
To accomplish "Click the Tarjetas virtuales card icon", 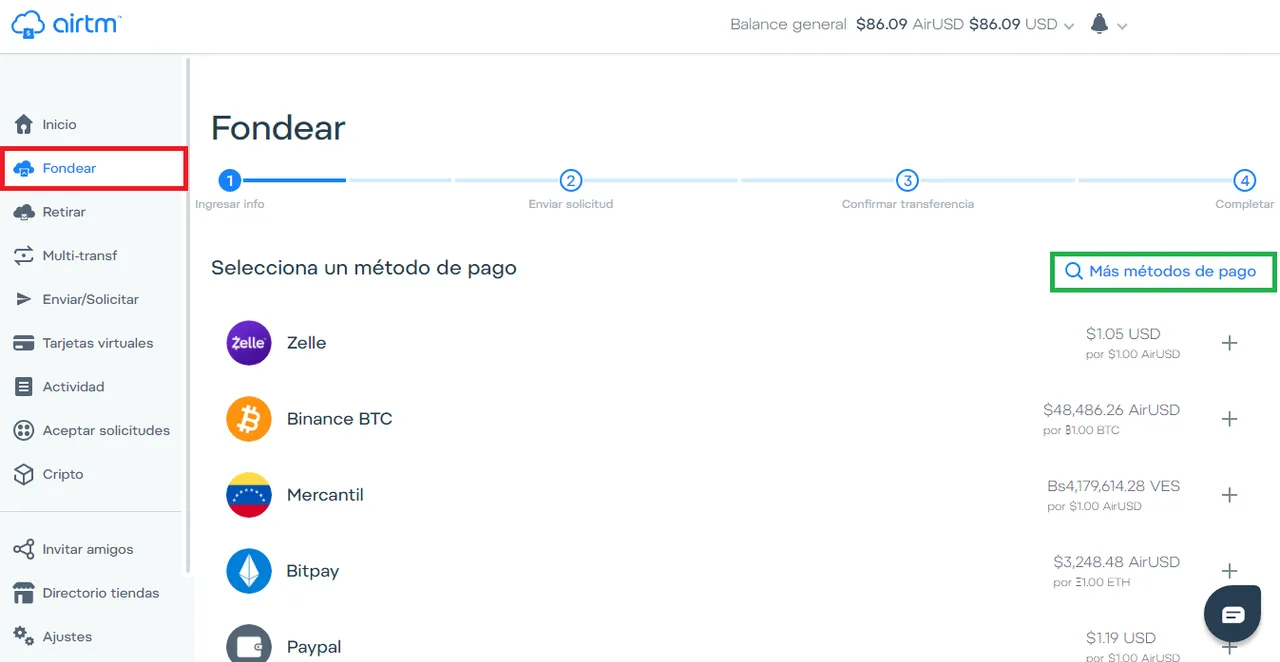I will click(24, 343).
